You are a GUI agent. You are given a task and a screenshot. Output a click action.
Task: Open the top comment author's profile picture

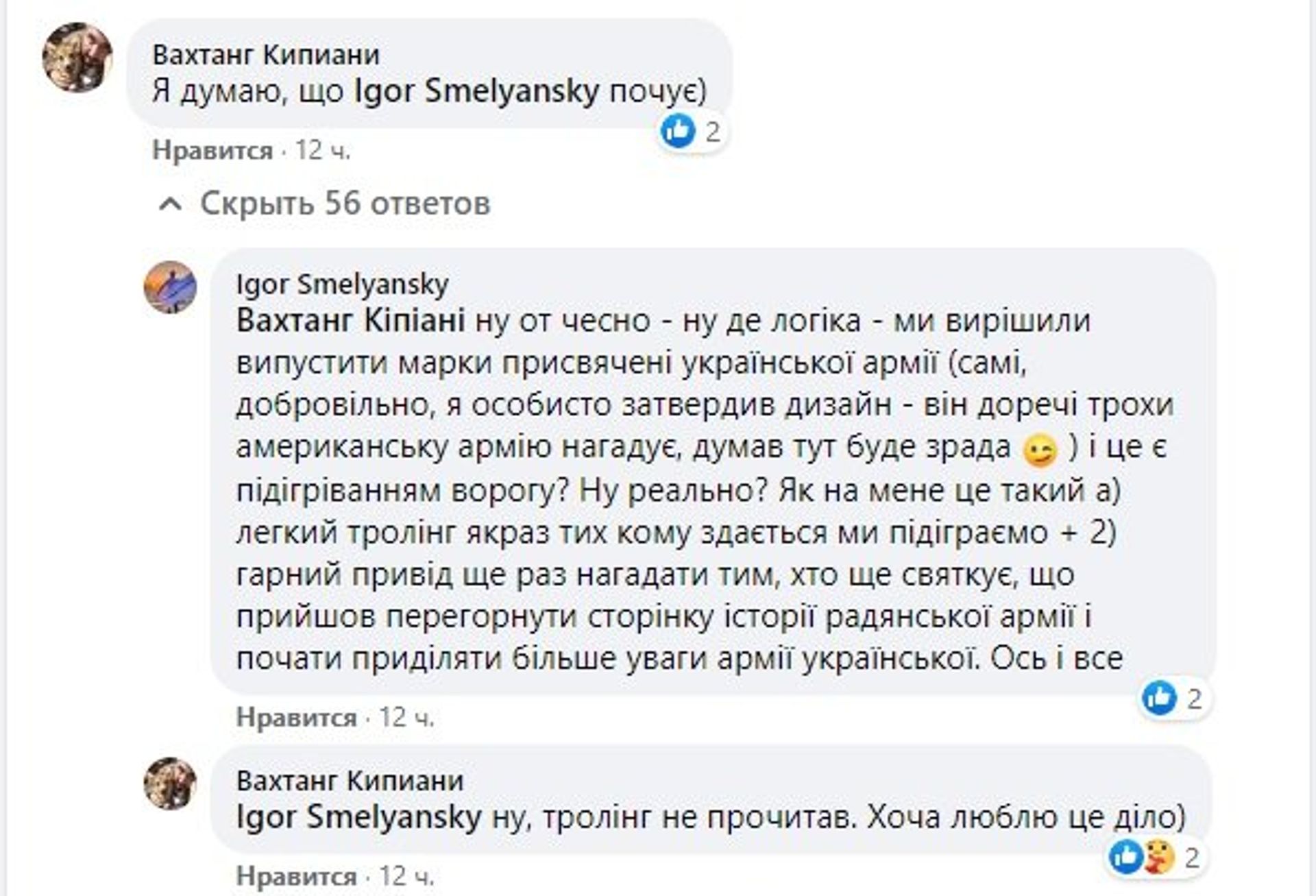77,57
